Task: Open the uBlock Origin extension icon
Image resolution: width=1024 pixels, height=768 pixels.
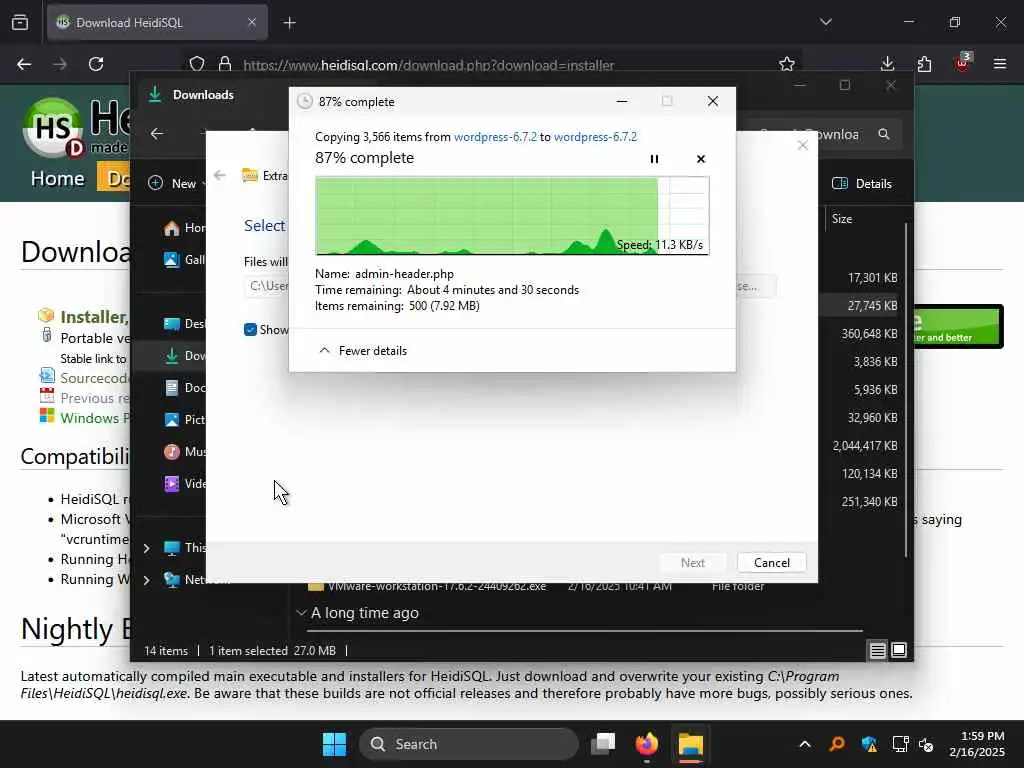Action: [962, 63]
